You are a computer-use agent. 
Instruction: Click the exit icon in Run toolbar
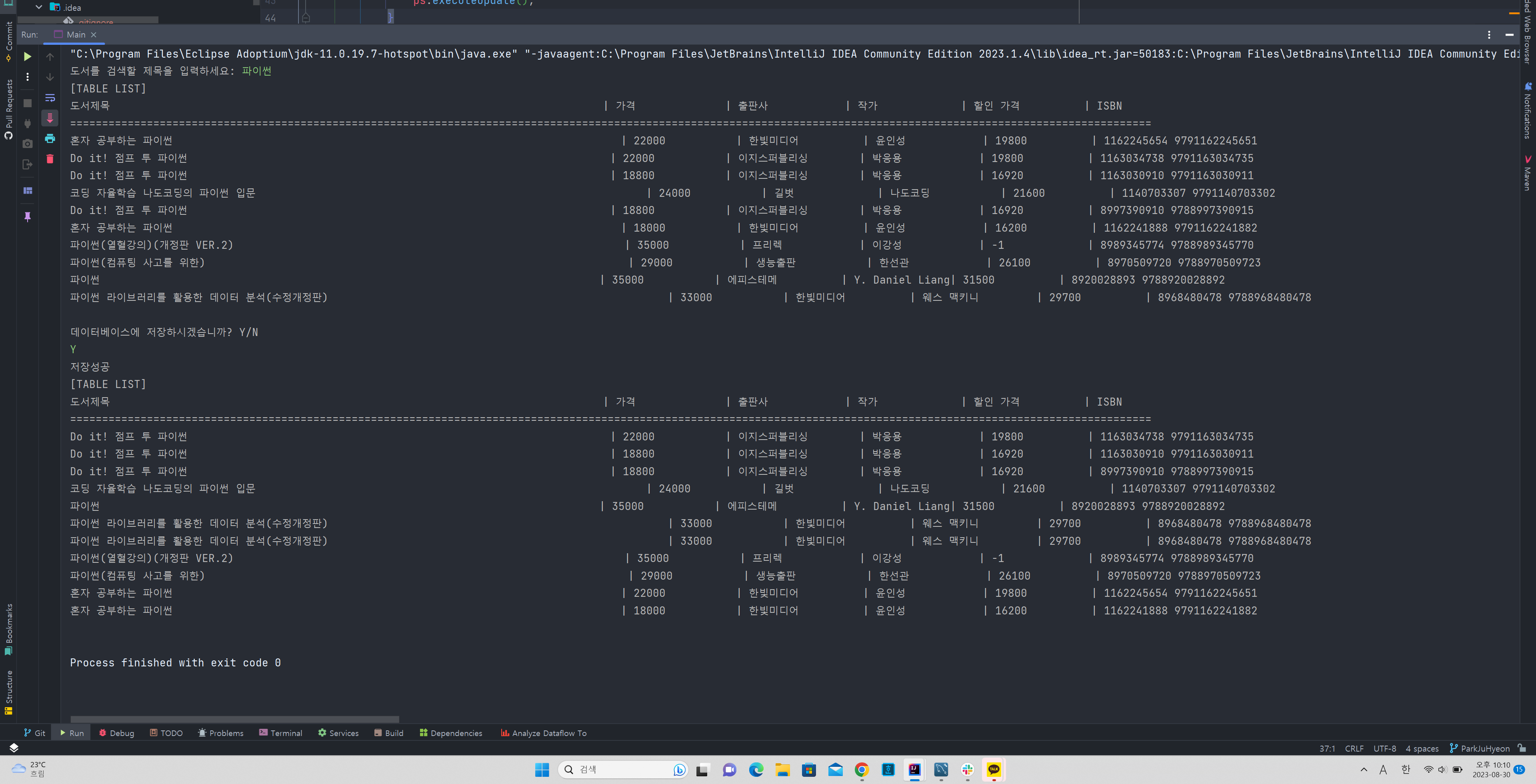28,164
